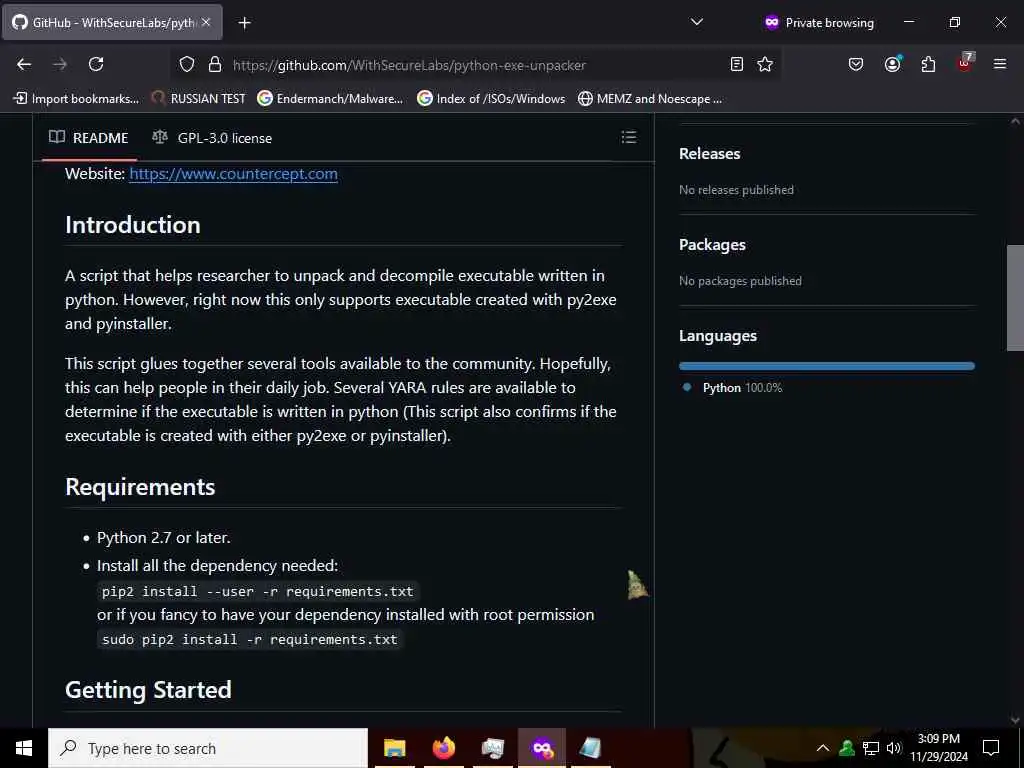Open the taskbar app icon right of Firefox
The image size is (1024, 768).
point(492,748)
